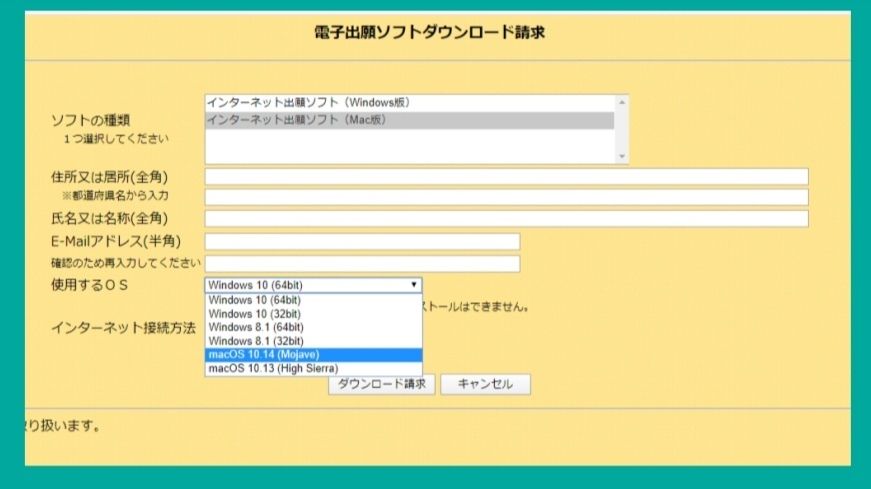Select macOS 10.14 (Mojave) option
Image resolution: width=871 pixels, height=489 pixels.
click(262, 355)
